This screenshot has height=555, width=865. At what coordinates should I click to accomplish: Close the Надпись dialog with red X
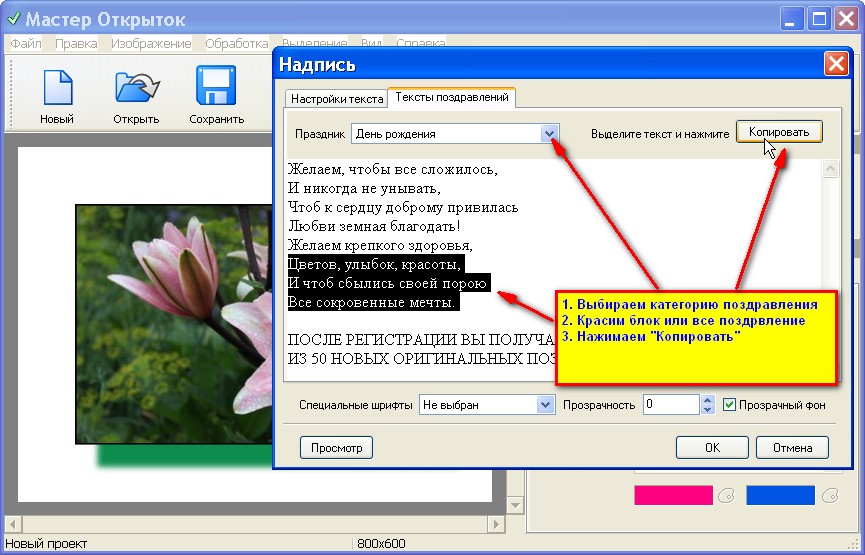pyautogui.click(x=836, y=64)
